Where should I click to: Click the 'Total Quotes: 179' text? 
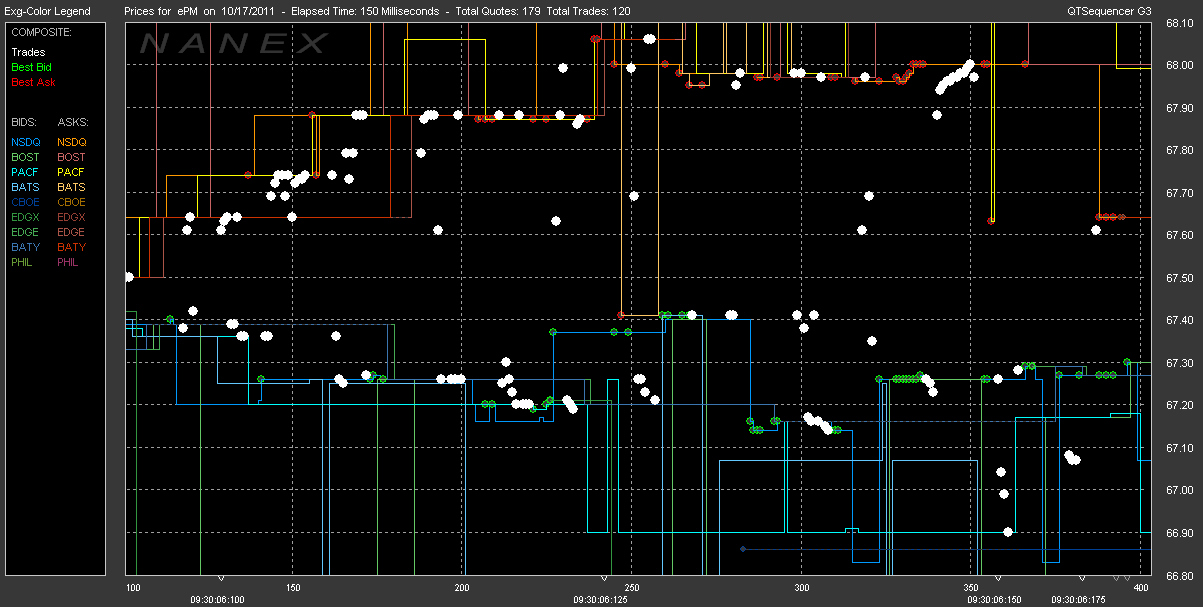[x=497, y=11]
